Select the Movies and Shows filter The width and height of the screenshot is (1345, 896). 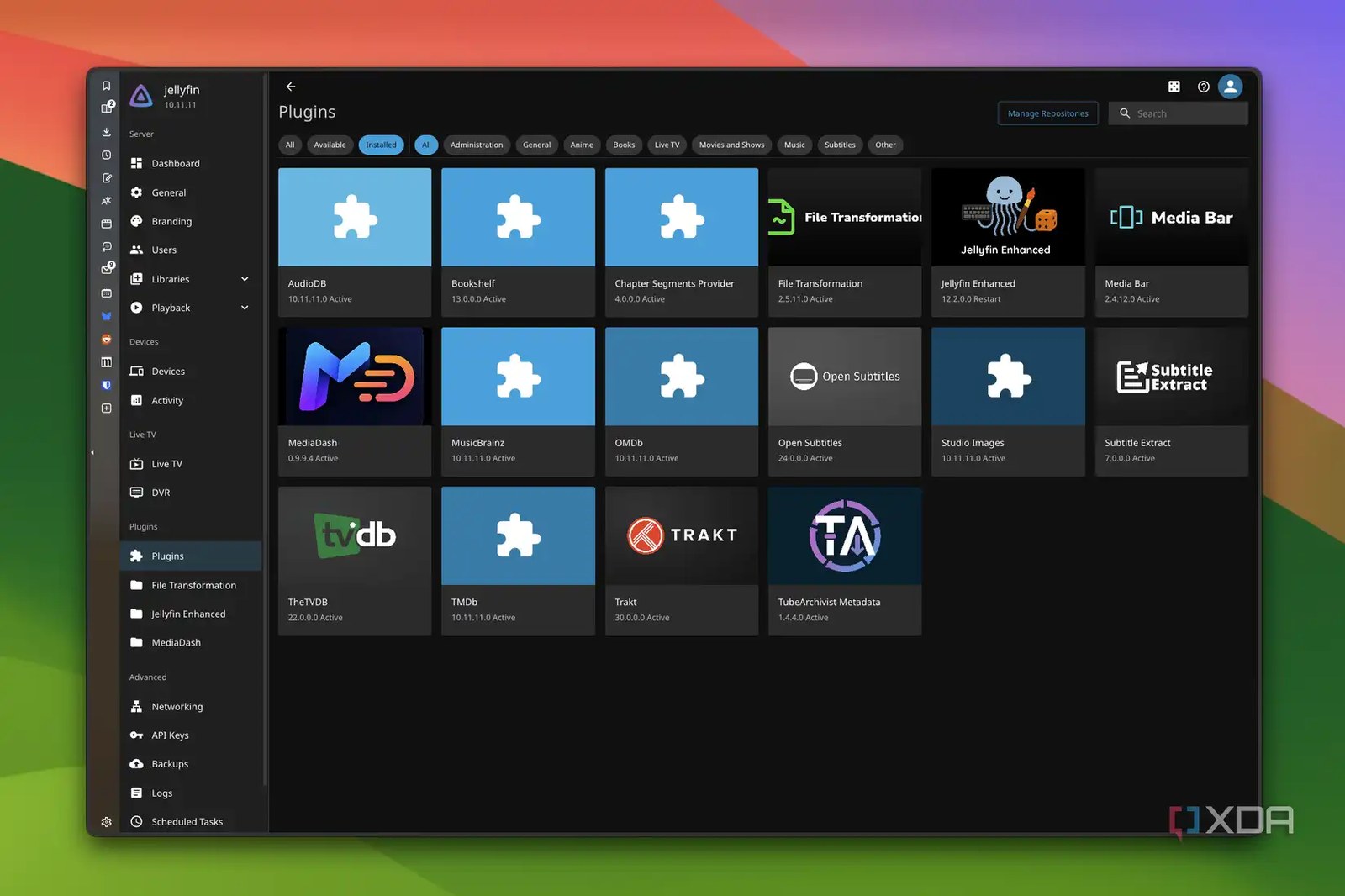(x=731, y=145)
